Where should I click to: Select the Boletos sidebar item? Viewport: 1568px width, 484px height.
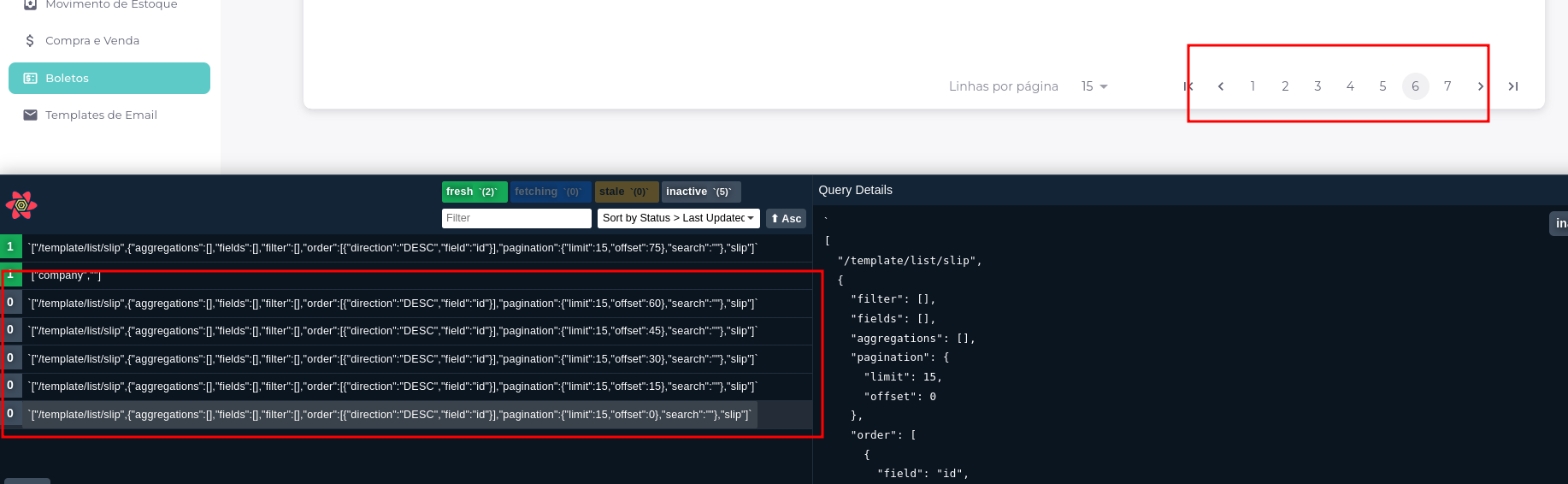(109, 78)
